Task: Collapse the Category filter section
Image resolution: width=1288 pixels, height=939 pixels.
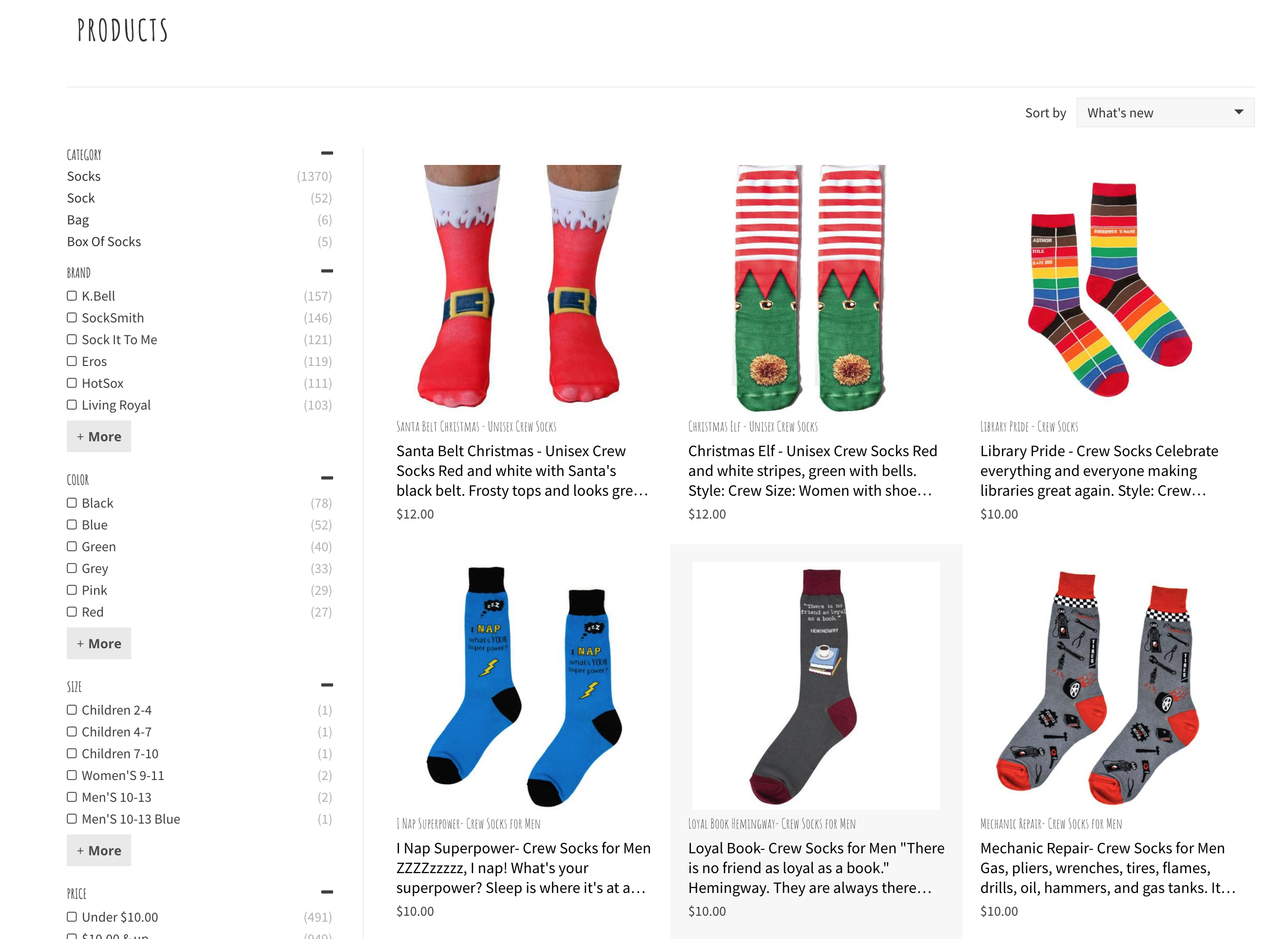Action: coord(327,153)
